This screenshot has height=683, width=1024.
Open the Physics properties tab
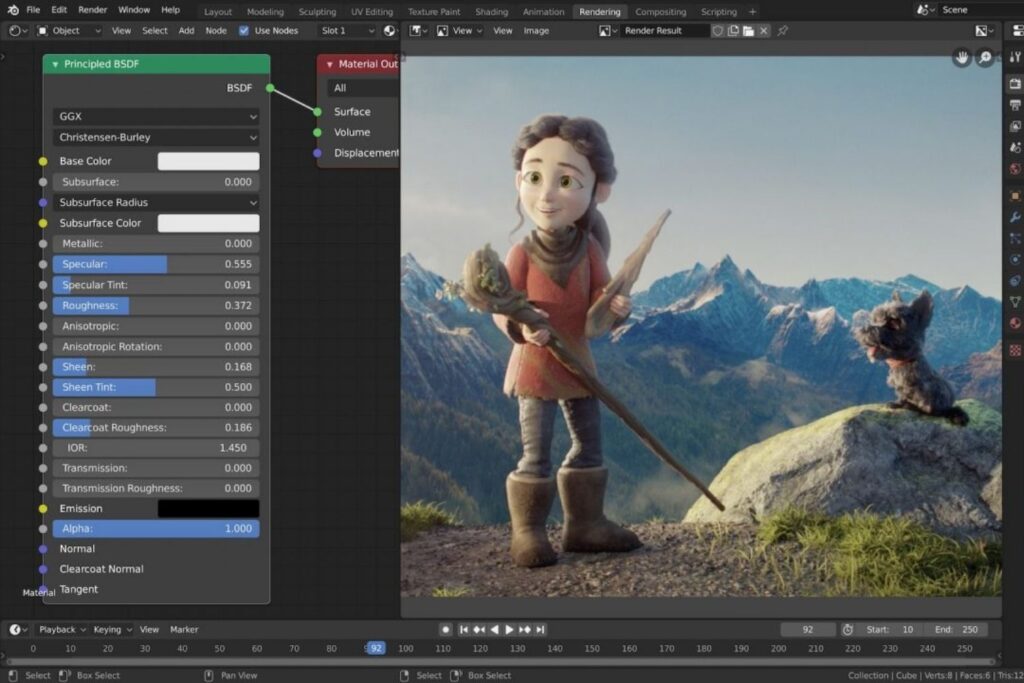click(1015, 259)
